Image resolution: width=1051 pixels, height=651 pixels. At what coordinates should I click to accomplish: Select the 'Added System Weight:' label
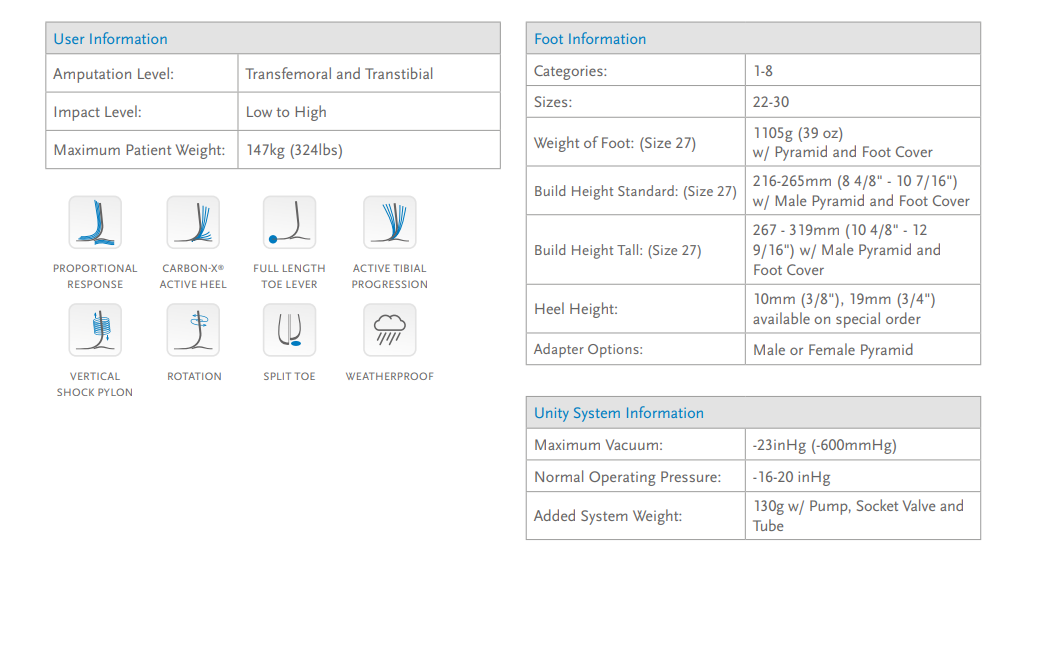point(608,516)
